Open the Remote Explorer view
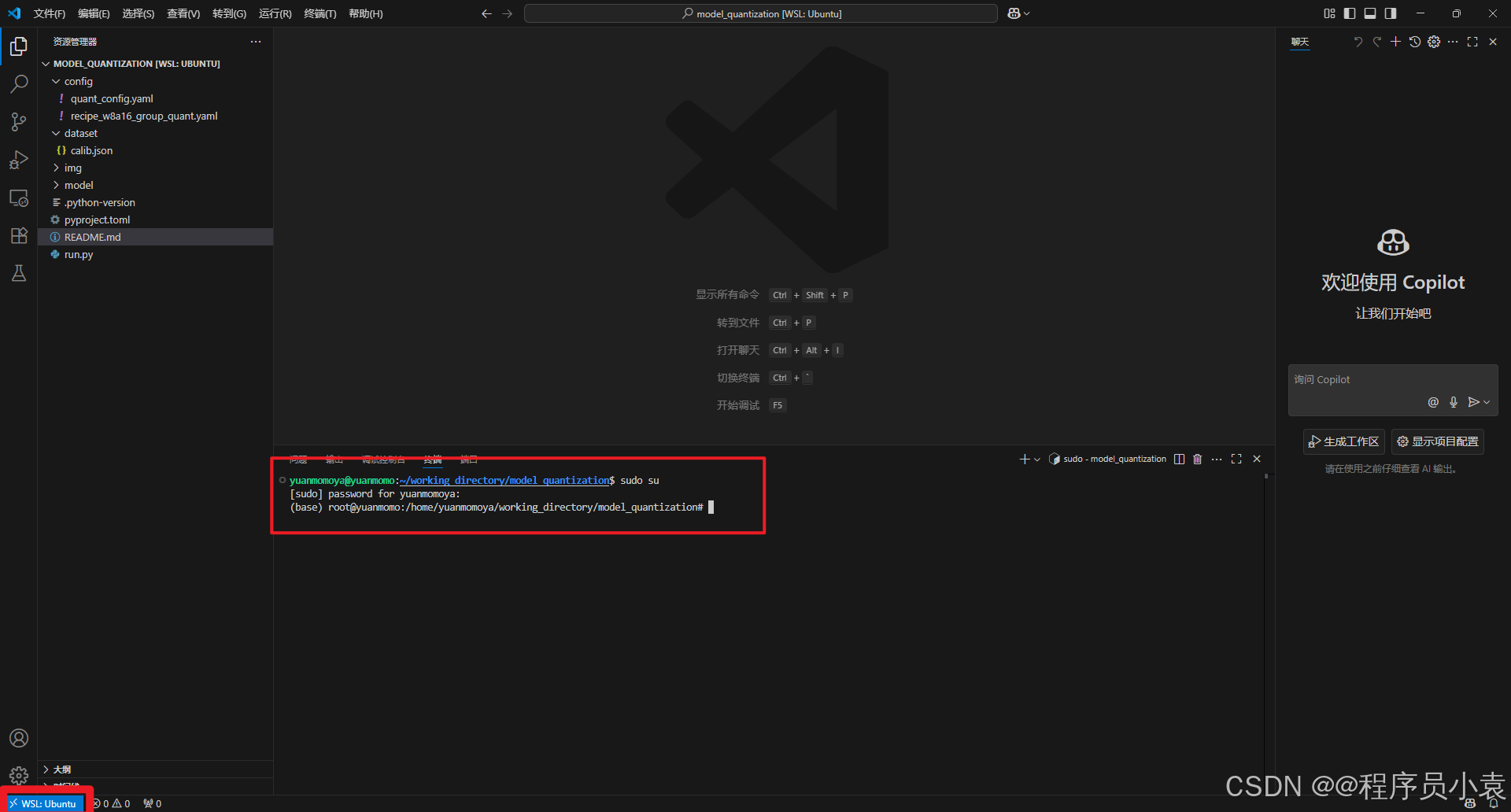1511x812 pixels. tap(19, 197)
